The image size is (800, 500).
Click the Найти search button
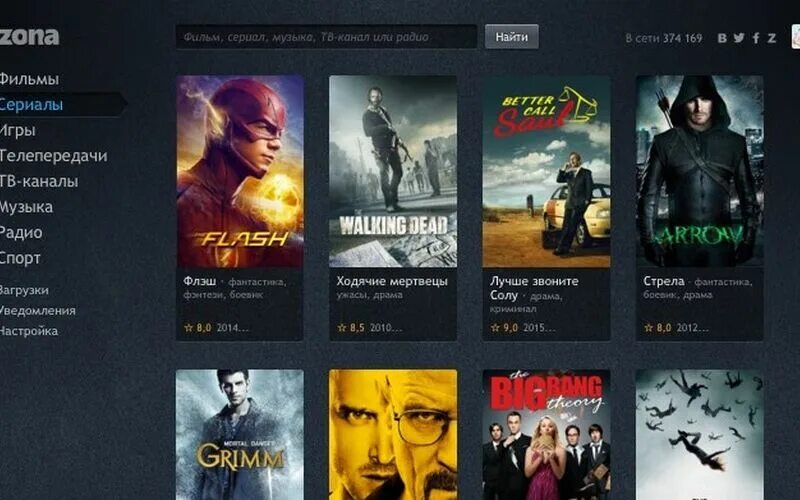[x=511, y=37]
